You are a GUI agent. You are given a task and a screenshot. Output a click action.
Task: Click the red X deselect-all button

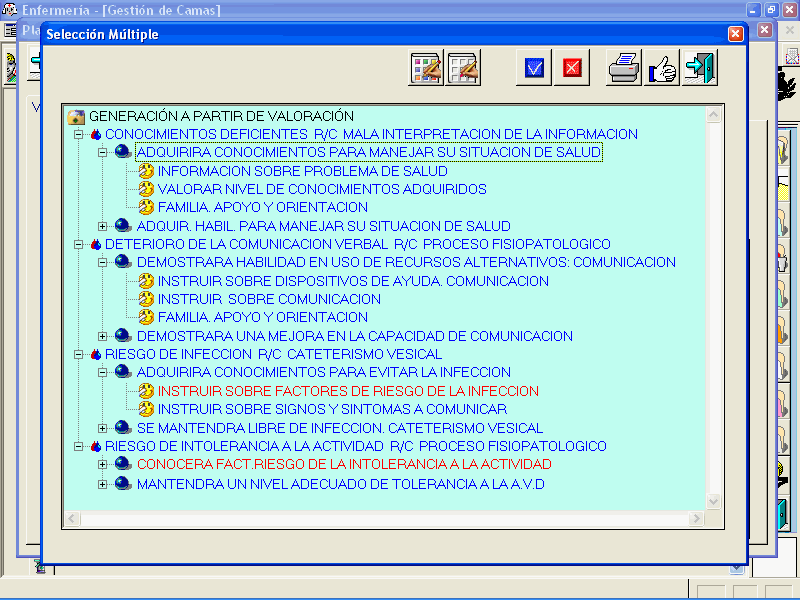[571, 68]
